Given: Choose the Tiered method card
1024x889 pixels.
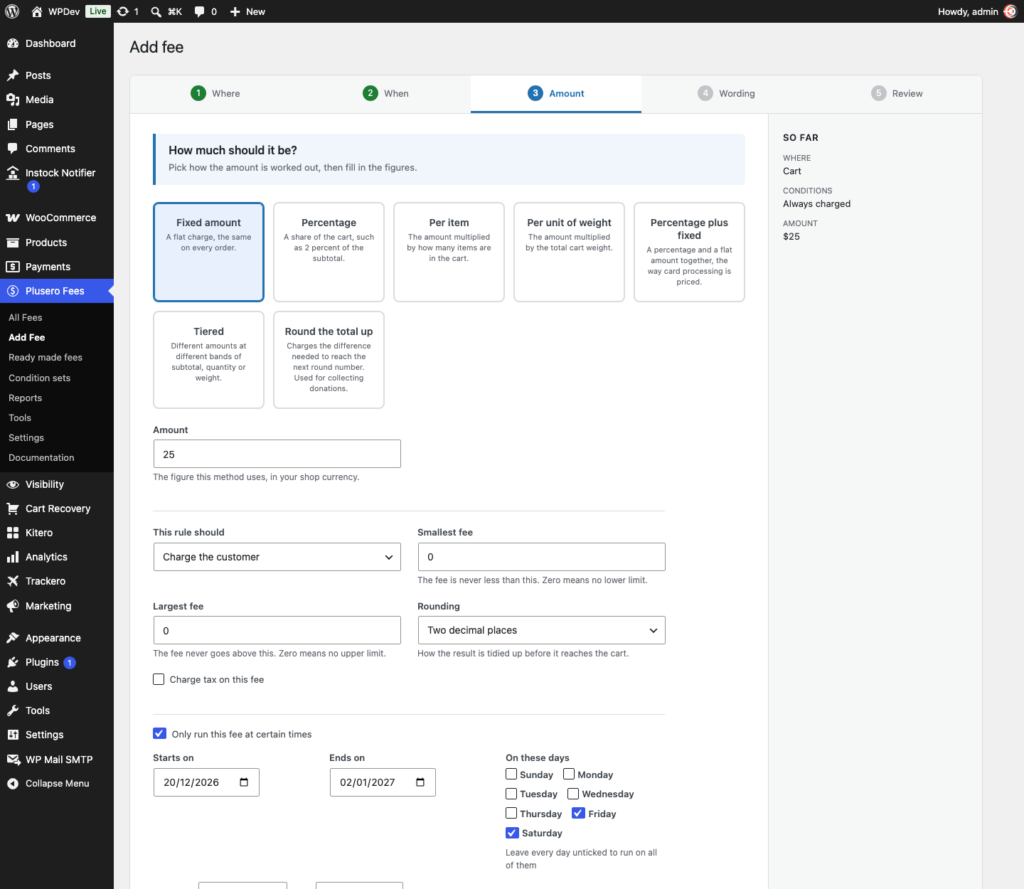Looking at the screenshot, I should [x=208, y=360].
